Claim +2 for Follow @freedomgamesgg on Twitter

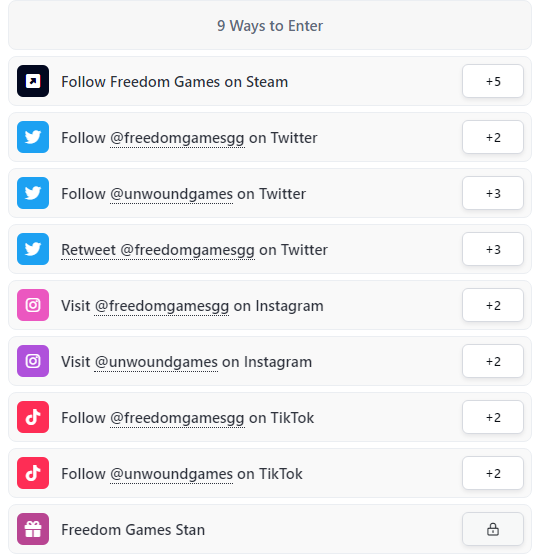(x=493, y=137)
